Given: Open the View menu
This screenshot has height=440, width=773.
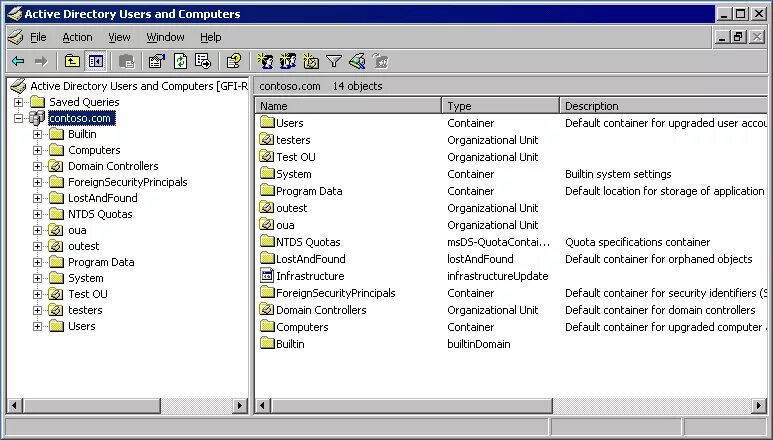Looking at the screenshot, I should pos(119,37).
